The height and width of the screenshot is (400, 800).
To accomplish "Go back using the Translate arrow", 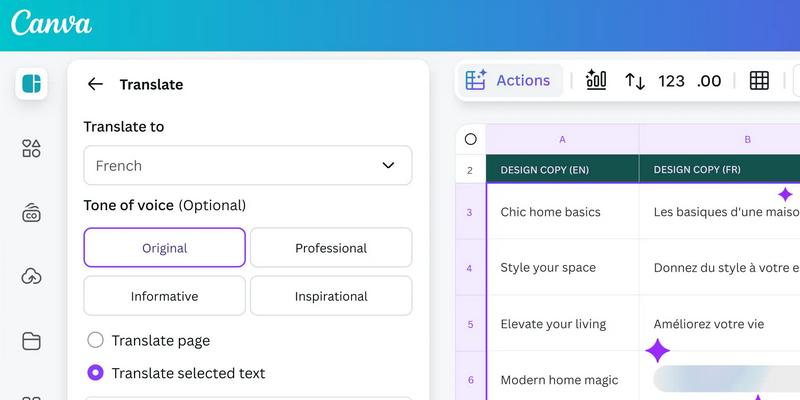I will [95, 84].
